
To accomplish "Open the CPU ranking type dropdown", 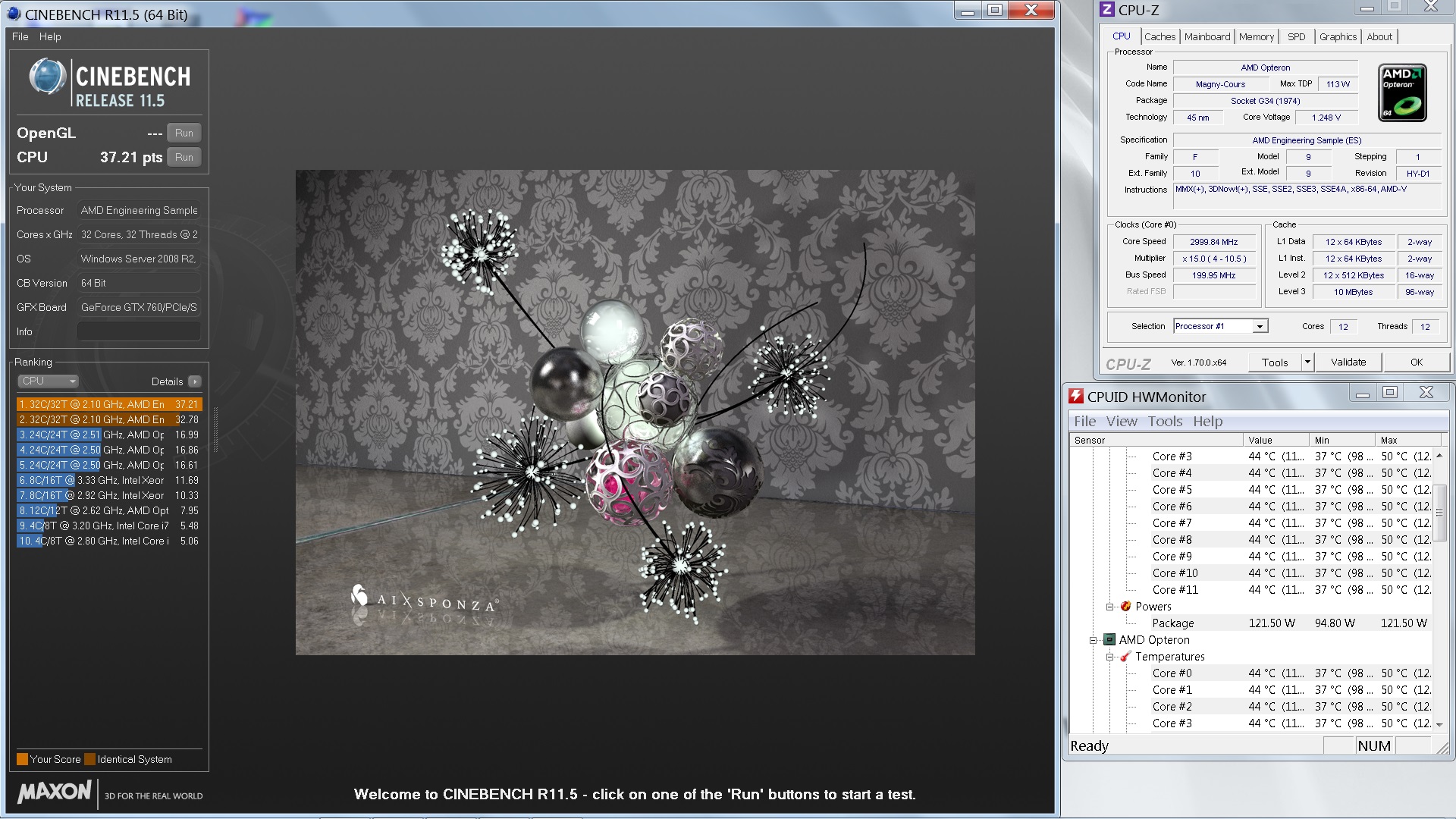I will tap(49, 381).
